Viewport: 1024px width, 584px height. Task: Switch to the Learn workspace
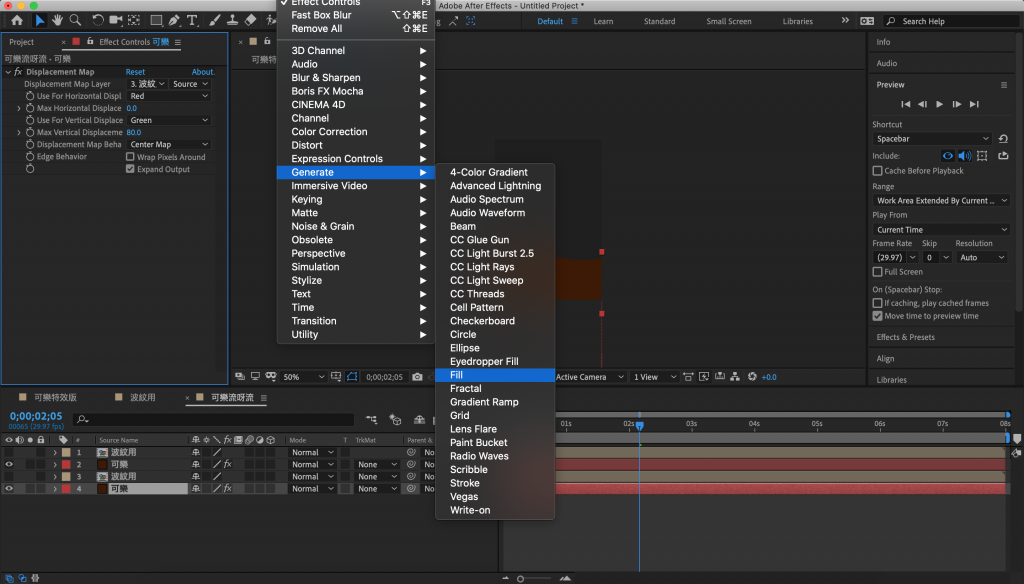pyautogui.click(x=603, y=21)
